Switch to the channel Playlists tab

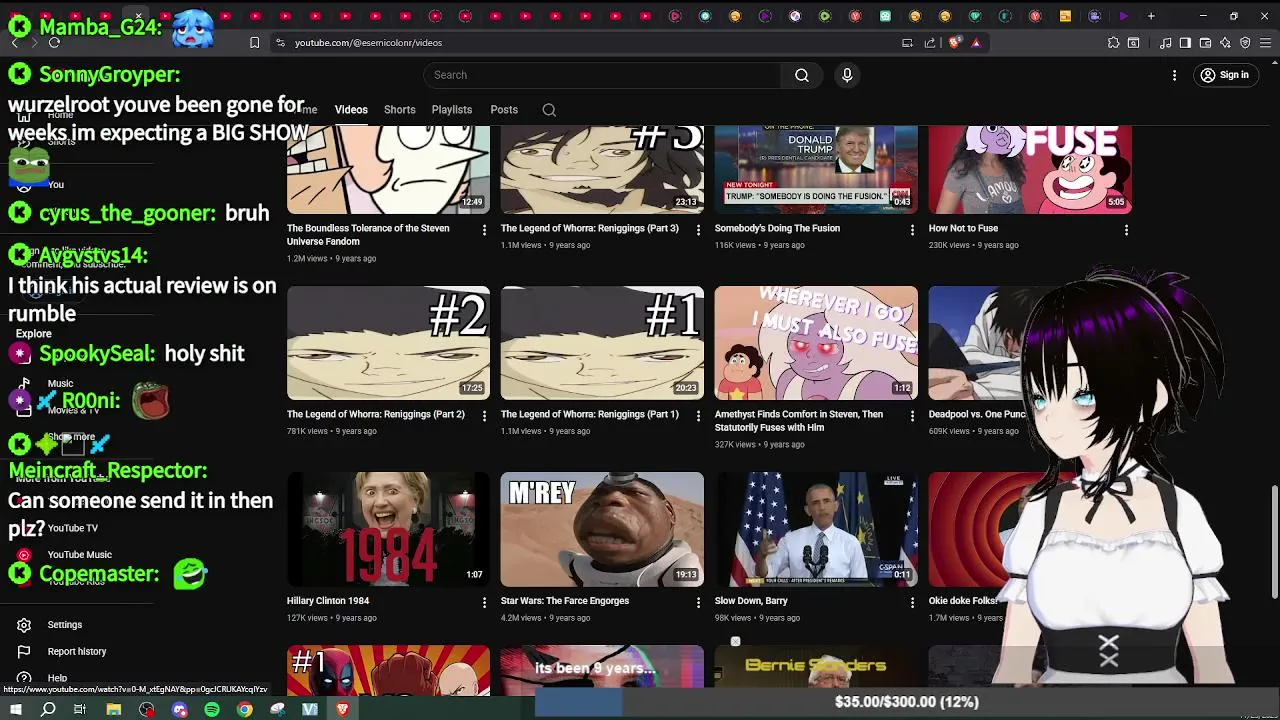pos(452,110)
